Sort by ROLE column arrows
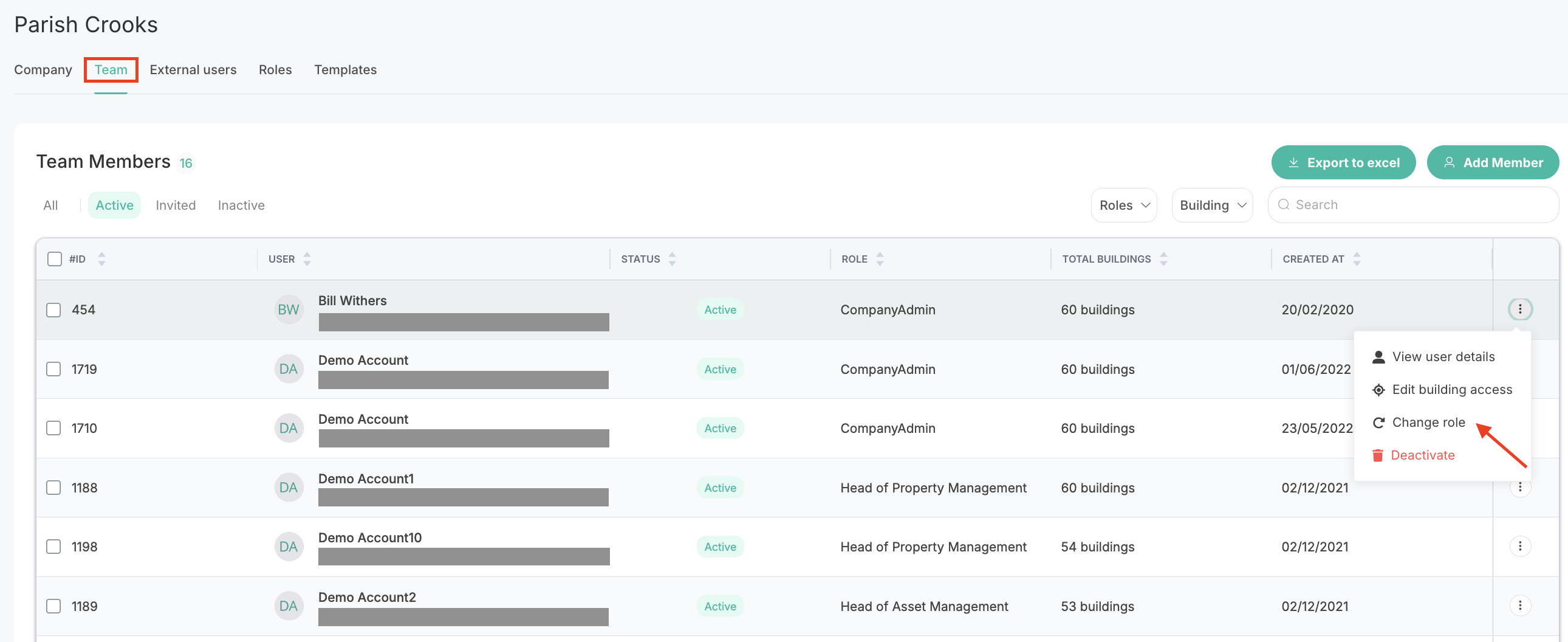The width and height of the screenshot is (1568, 642). (x=880, y=259)
